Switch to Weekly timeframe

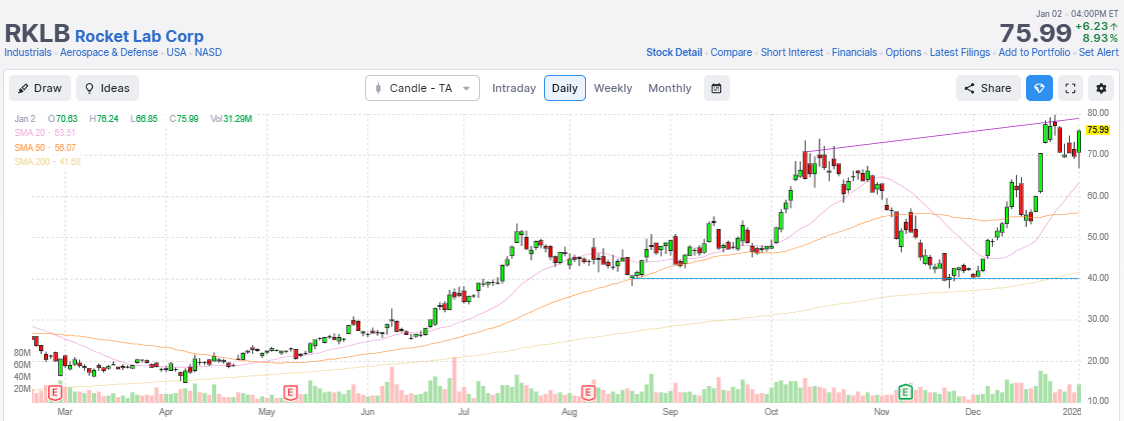[x=613, y=88]
